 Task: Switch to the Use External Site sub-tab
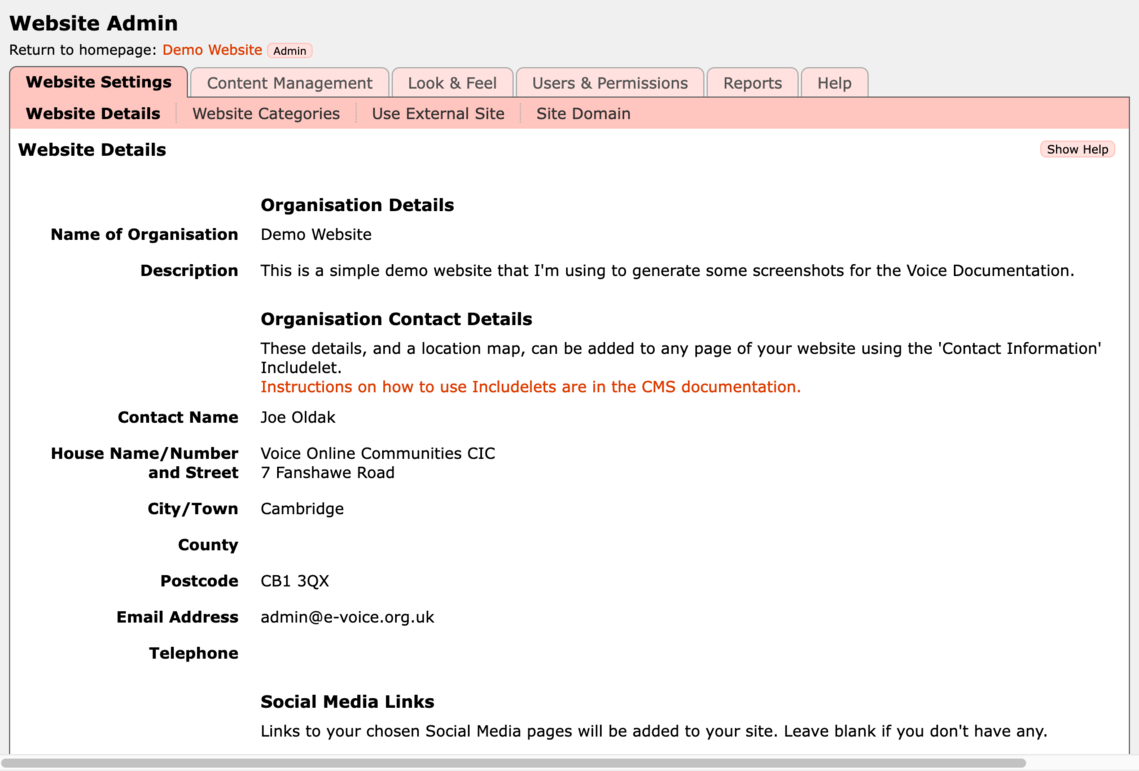pos(438,114)
